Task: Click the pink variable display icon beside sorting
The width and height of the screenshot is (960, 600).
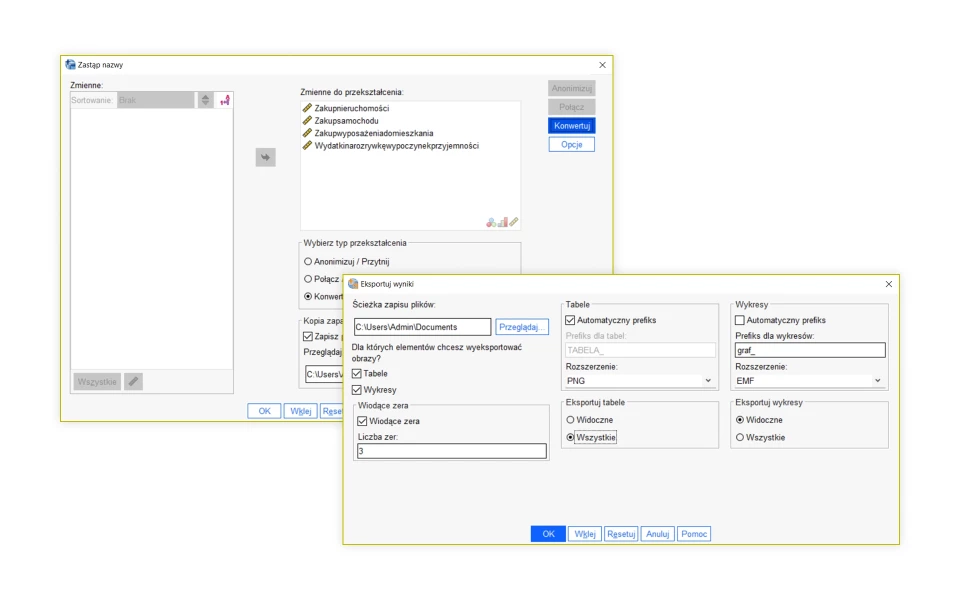Action: coord(225,100)
